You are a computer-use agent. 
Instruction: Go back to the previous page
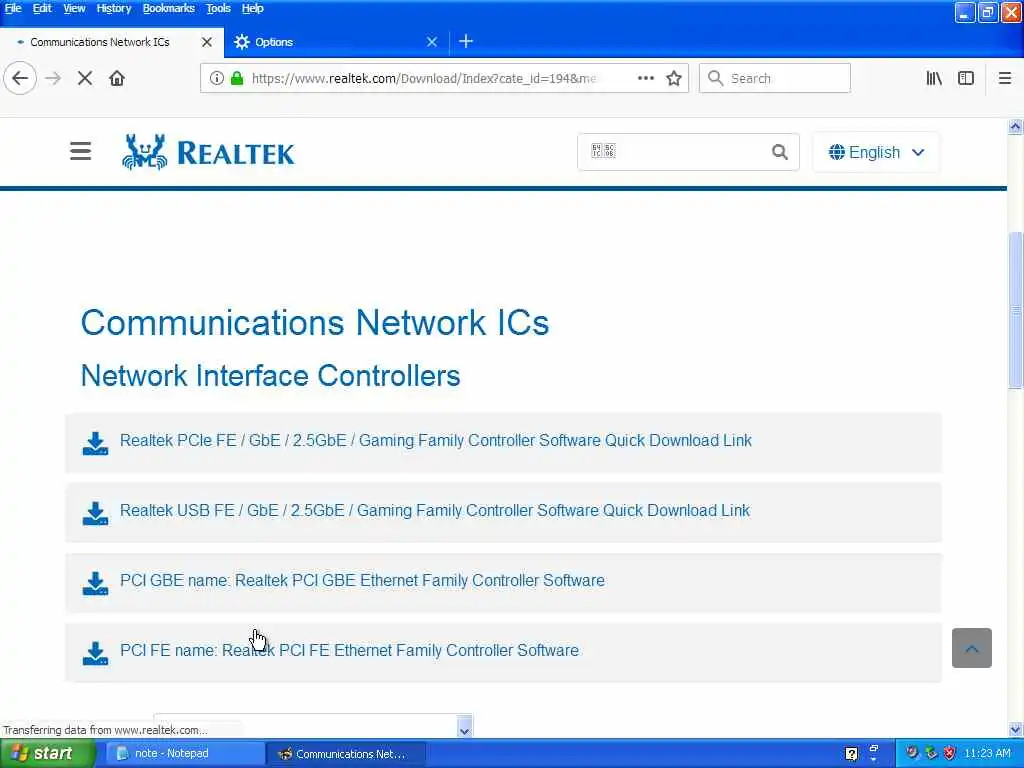click(x=20, y=78)
